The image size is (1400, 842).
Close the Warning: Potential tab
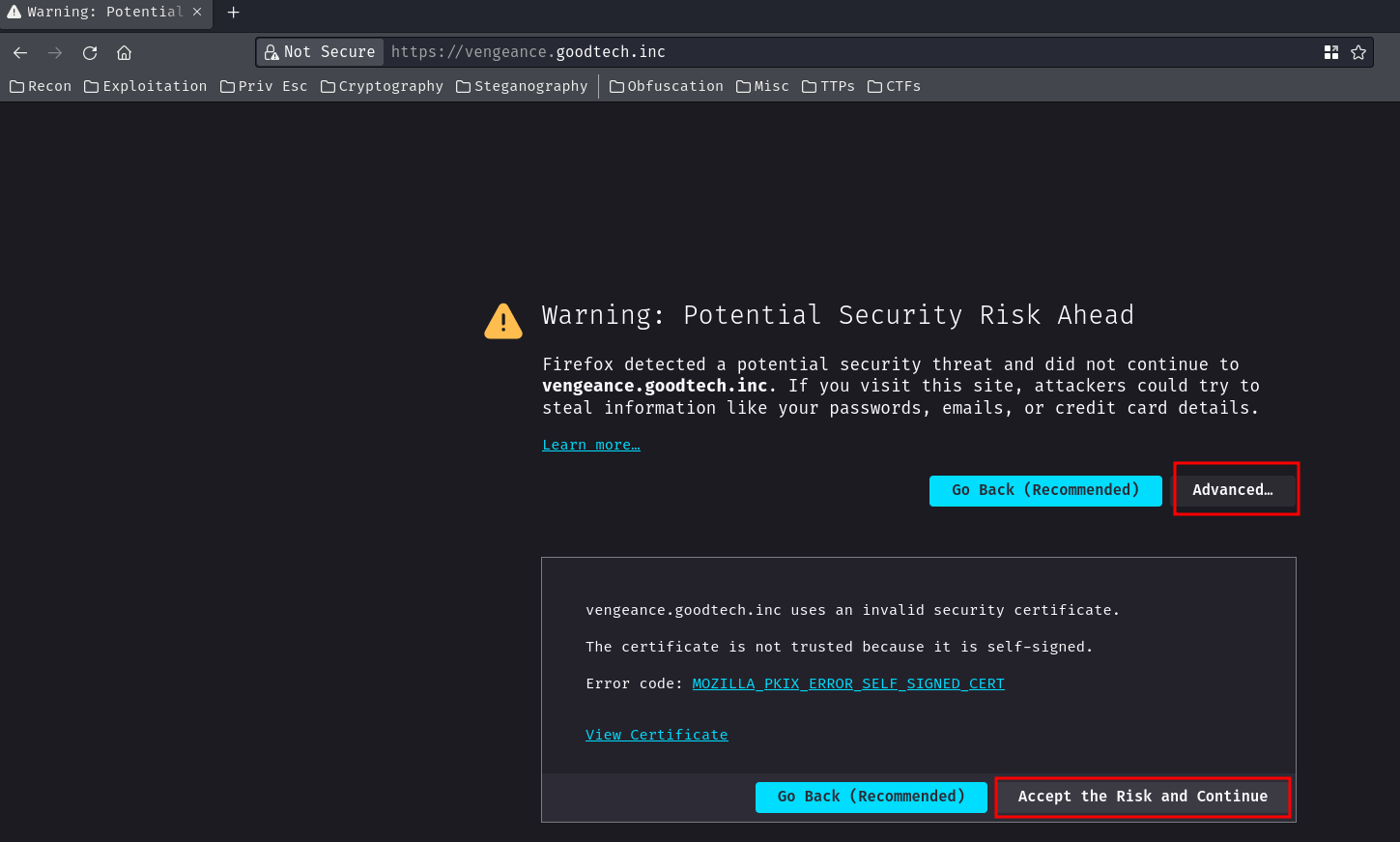tap(197, 12)
